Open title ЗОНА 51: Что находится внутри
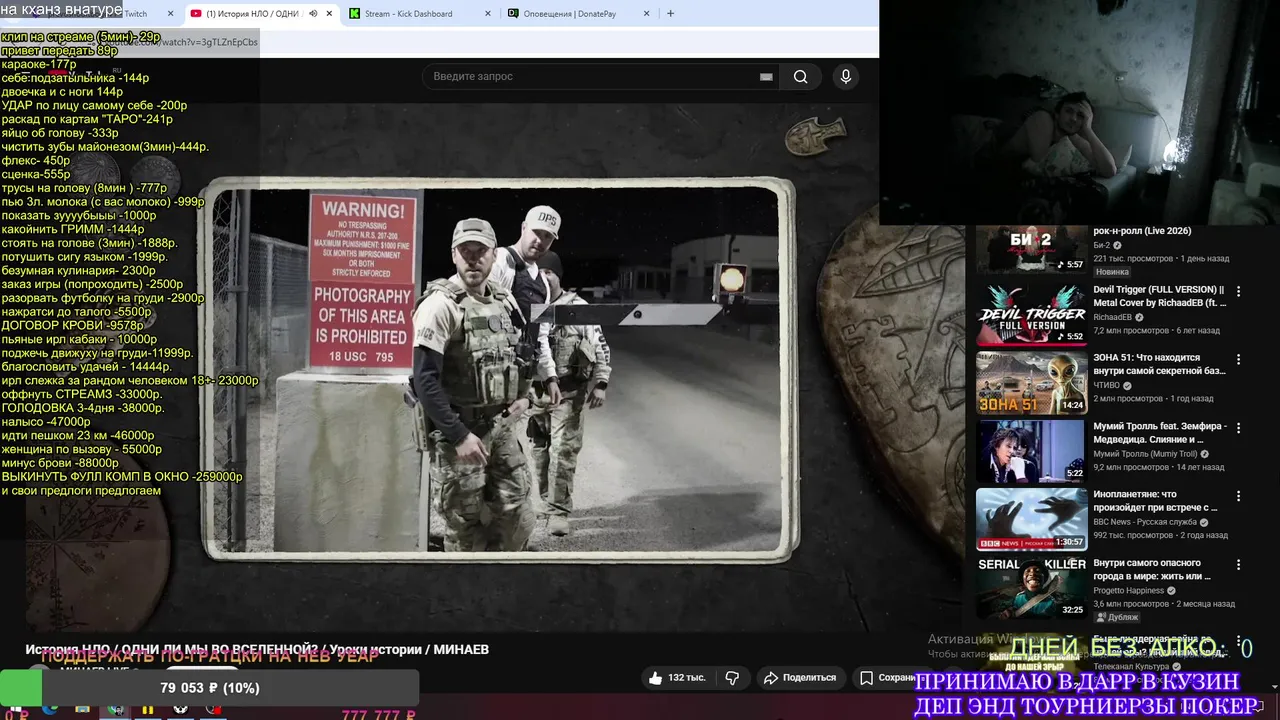The width and height of the screenshot is (1280, 720). pos(1159,364)
